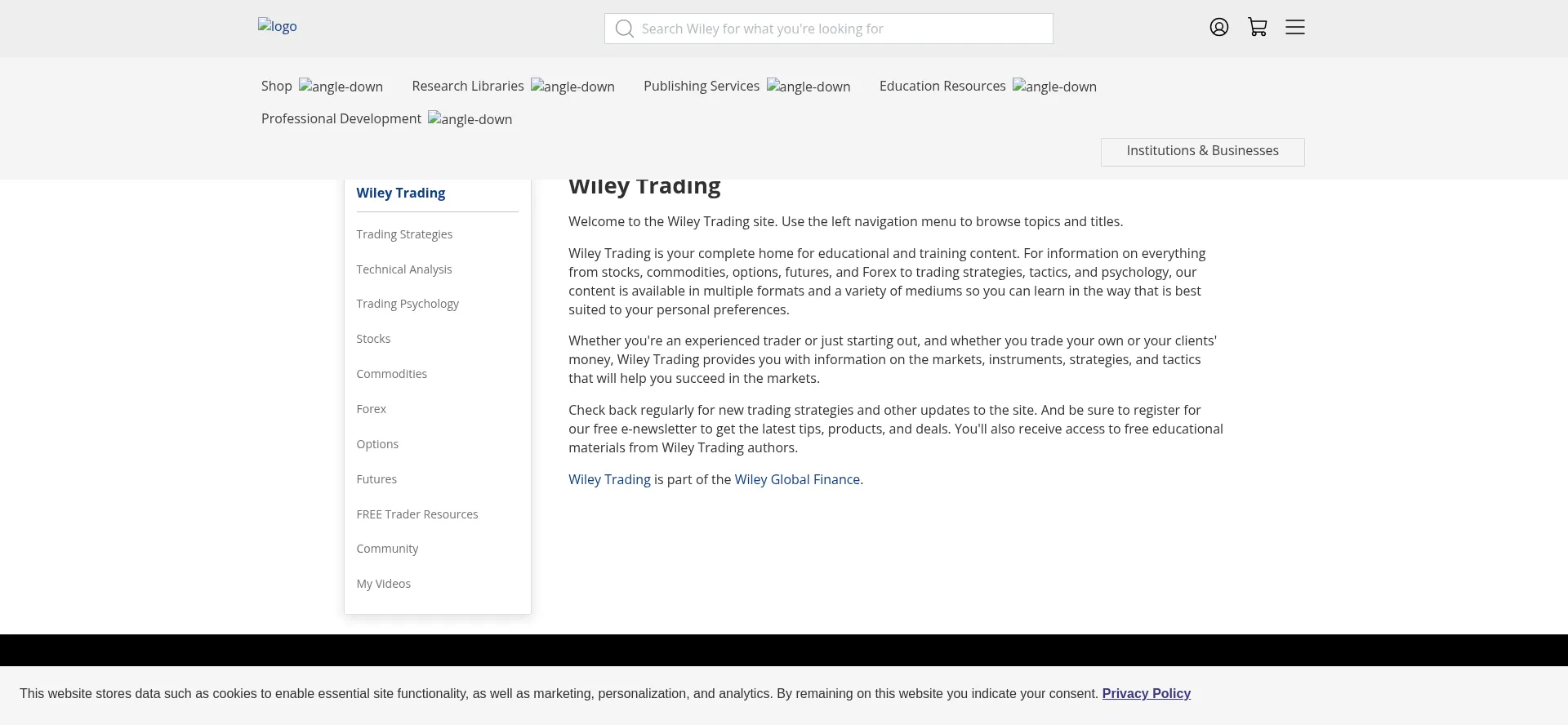
Task: Go to Stocks topic
Action: [373, 339]
